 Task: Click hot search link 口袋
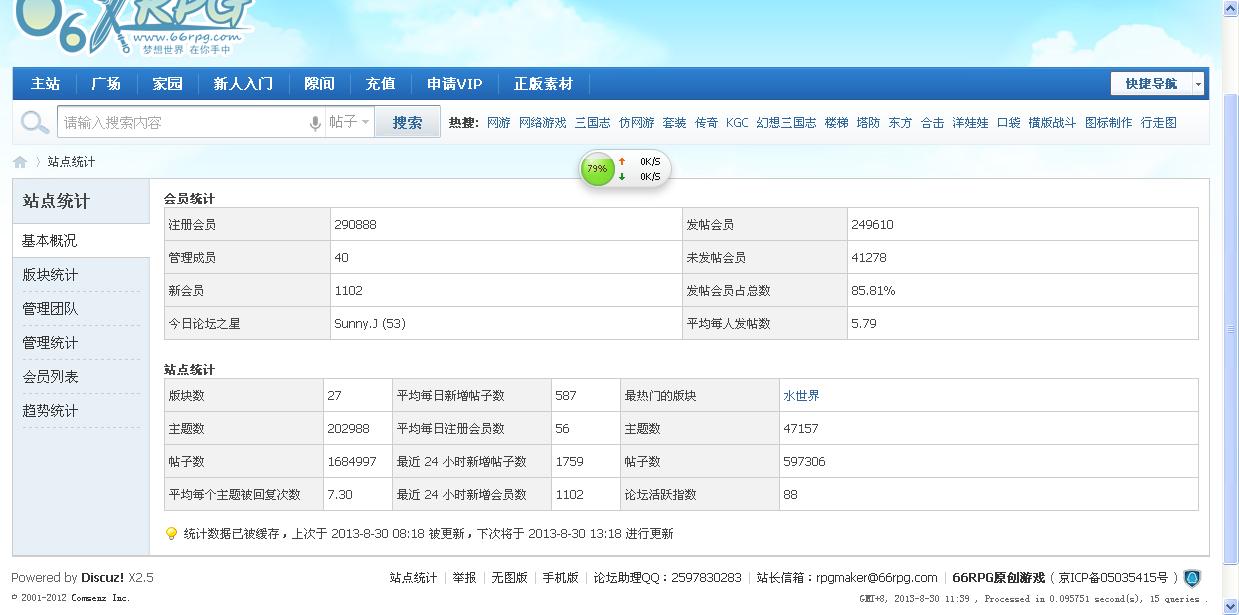[1009, 123]
